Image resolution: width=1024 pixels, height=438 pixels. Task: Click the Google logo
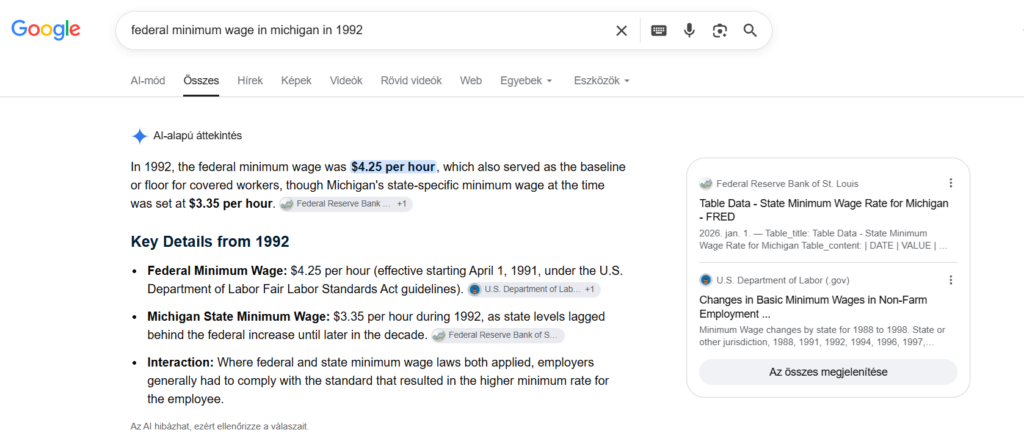pyautogui.click(x=46, y=29)
